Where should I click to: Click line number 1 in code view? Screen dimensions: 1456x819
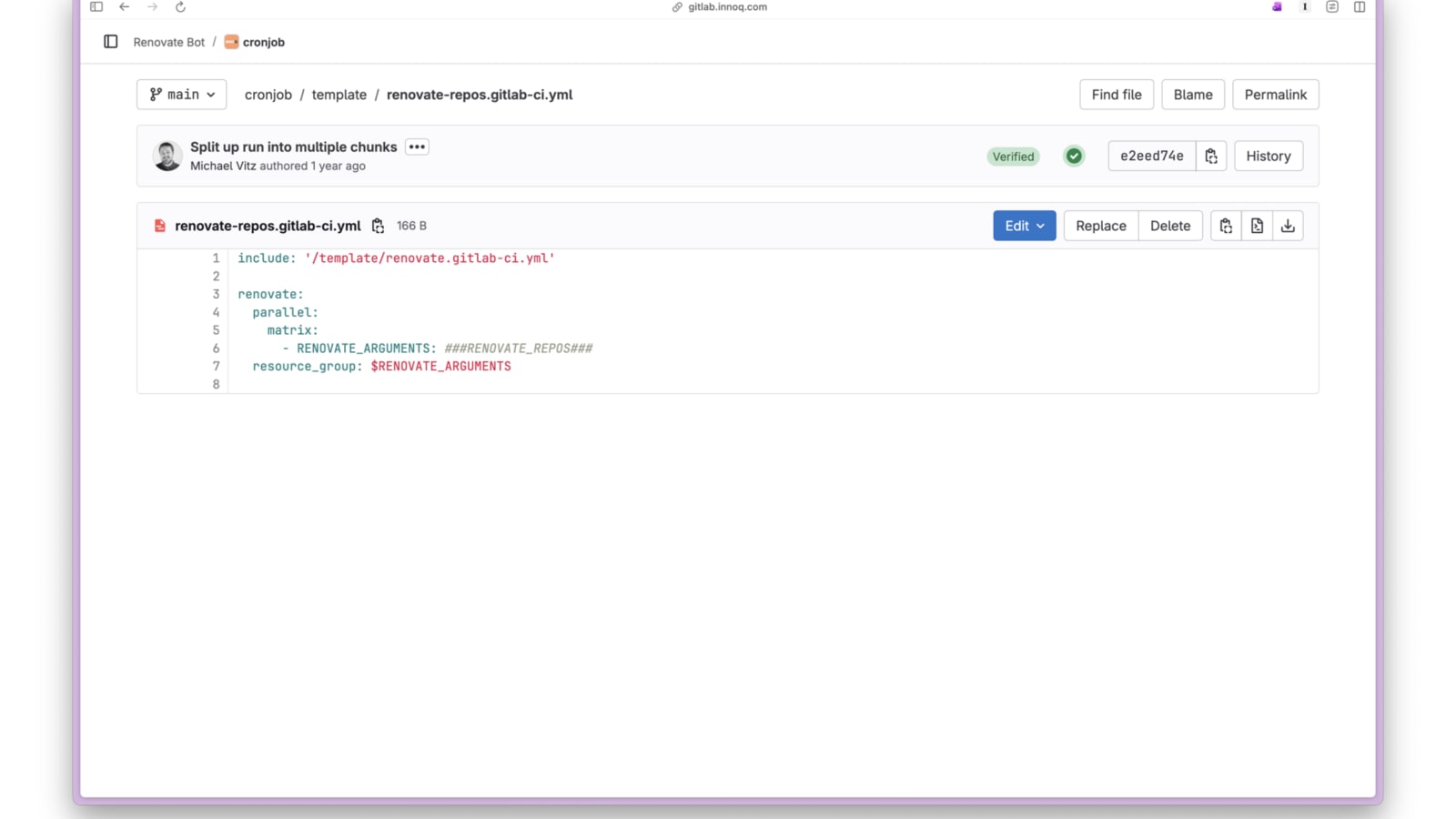[x=216, y=258]
